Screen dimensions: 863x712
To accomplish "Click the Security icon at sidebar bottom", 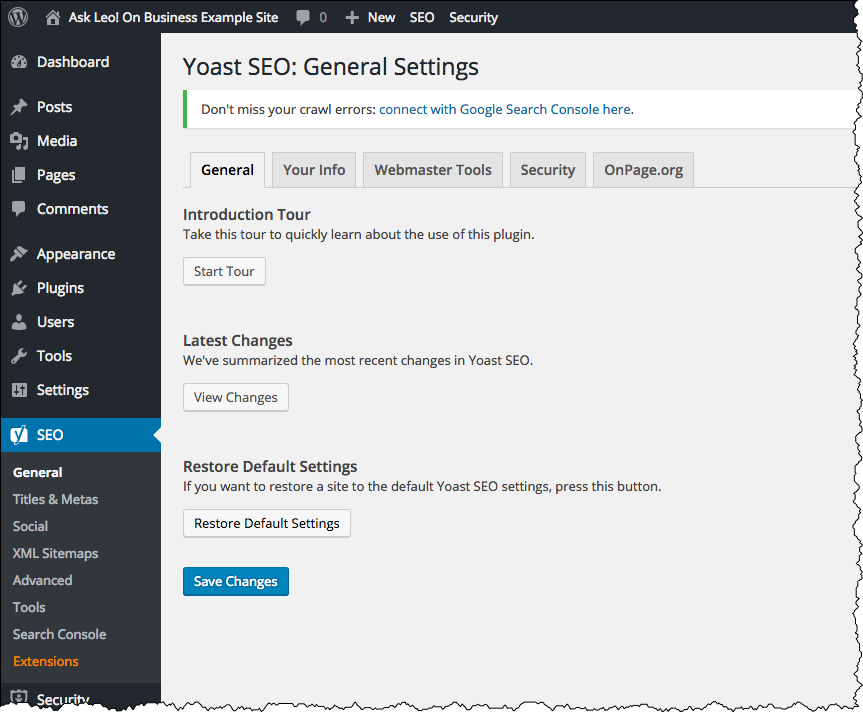I will point(19,697).
